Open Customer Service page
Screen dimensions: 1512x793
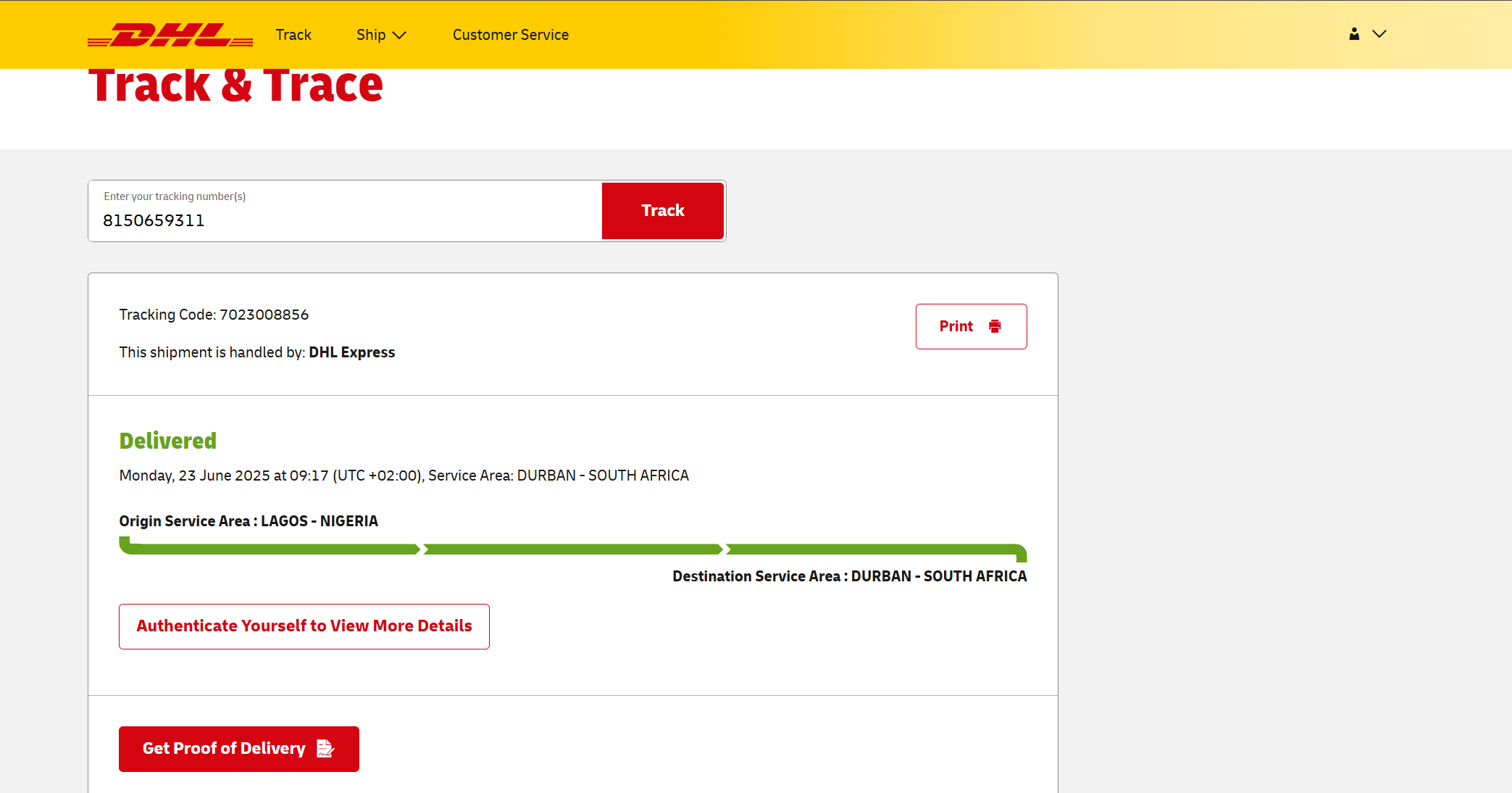(511, 35)
